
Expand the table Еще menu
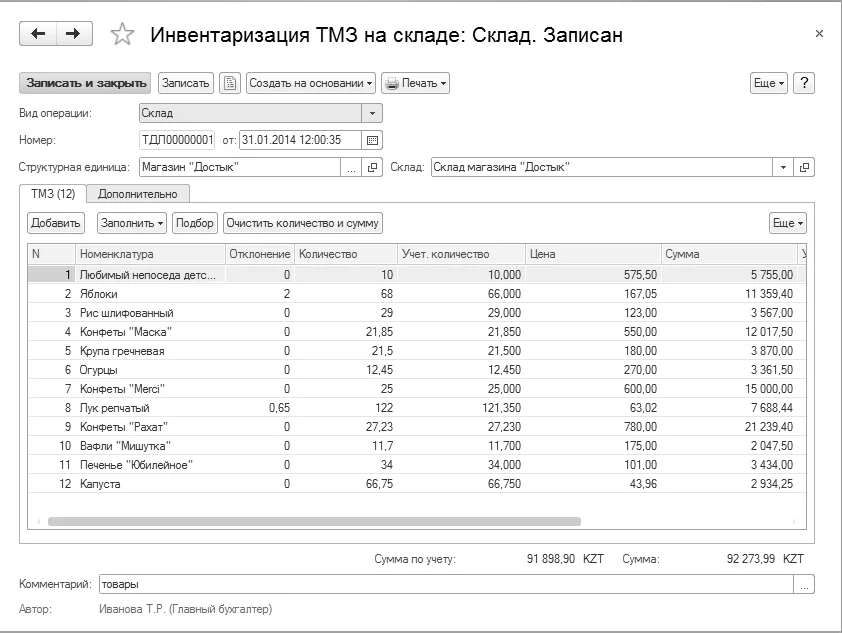click(x=788, y=223)
